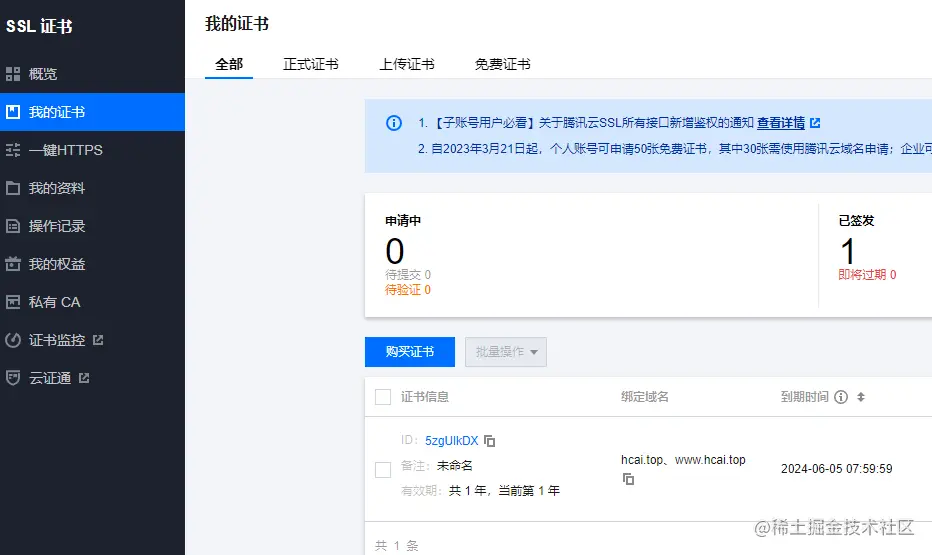
Task: Open certificate ID 5zgUIkDX link
Action: tap(452, 441)
